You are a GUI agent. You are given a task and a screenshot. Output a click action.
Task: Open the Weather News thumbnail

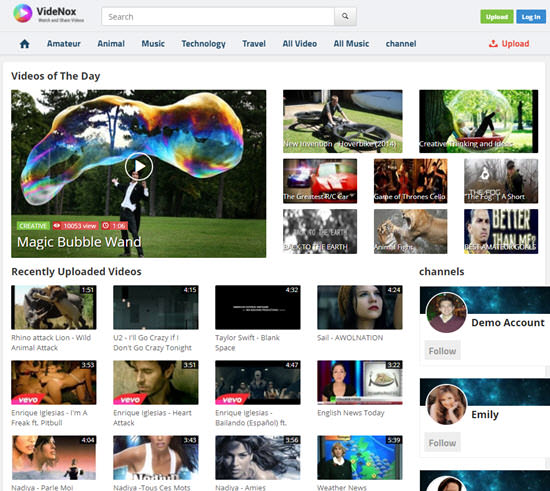click(x=360, y=458)
